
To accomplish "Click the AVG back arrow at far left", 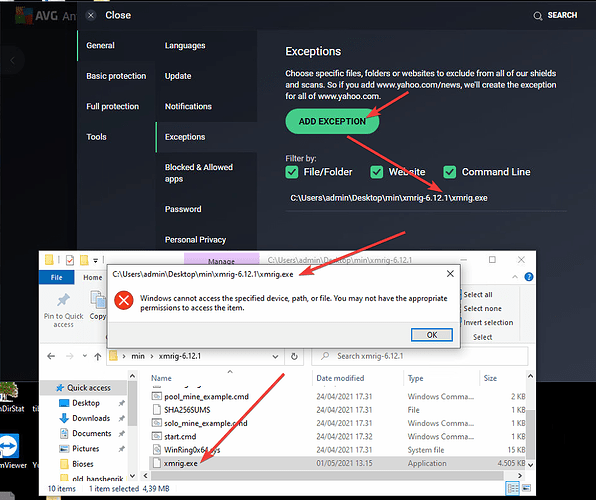I will point(12,60).
